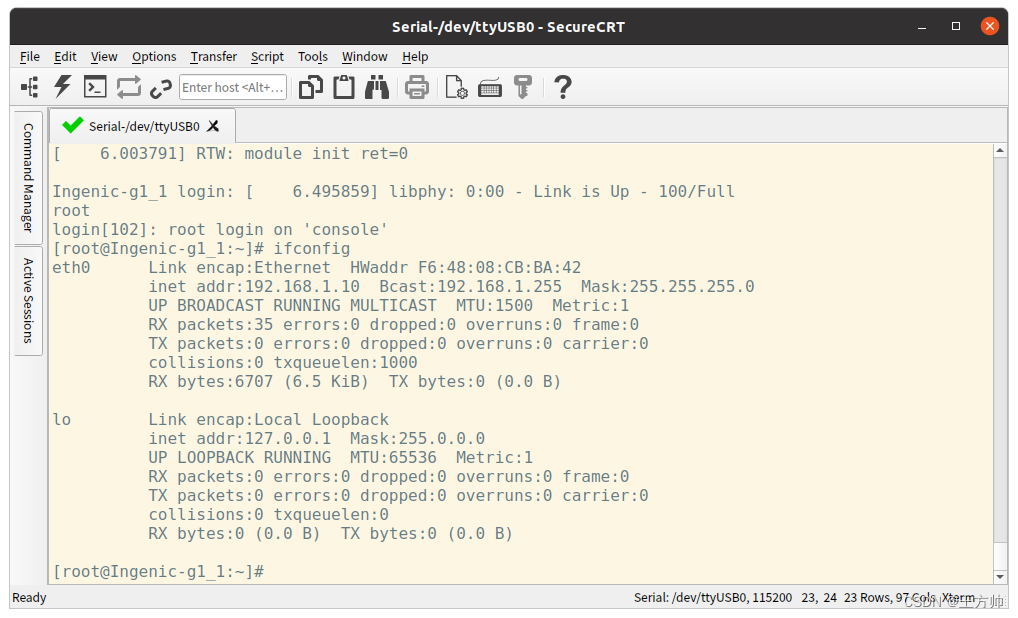Open the Script menu
1018x618 pixels.
pyautogui.click(x=267, y=56)
